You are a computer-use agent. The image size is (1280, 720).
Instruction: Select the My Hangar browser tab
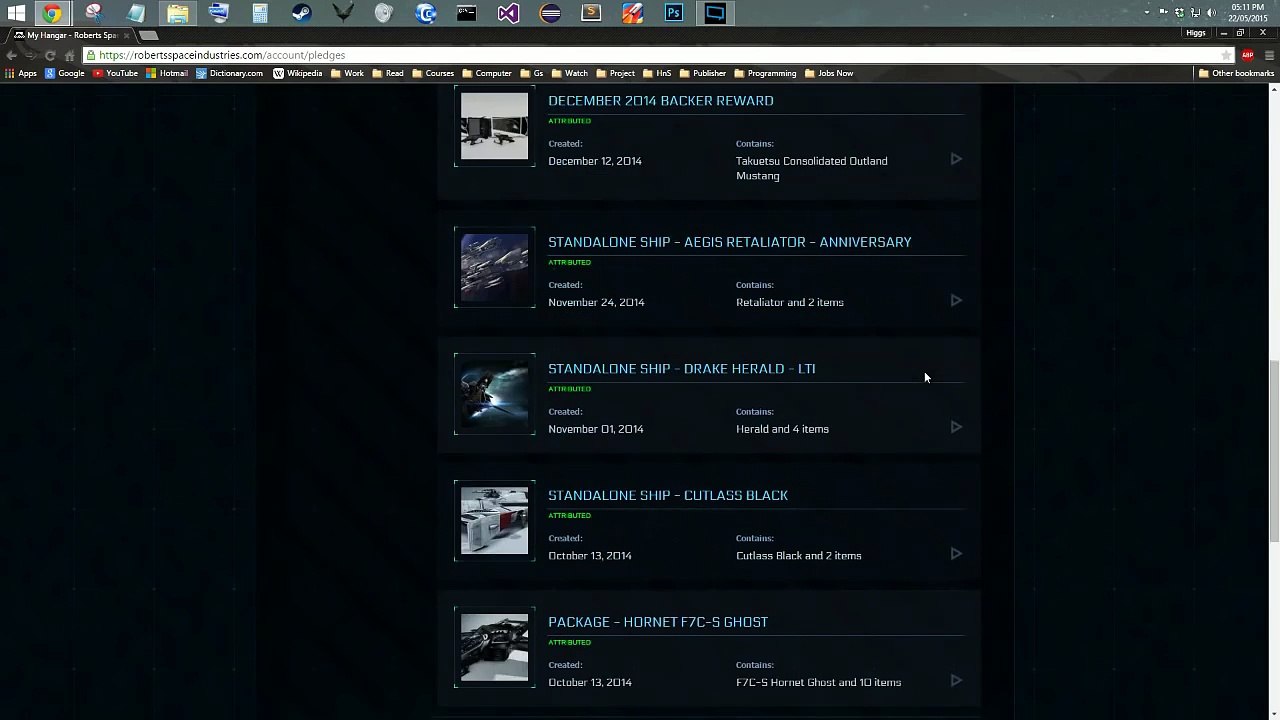point(70,35)
